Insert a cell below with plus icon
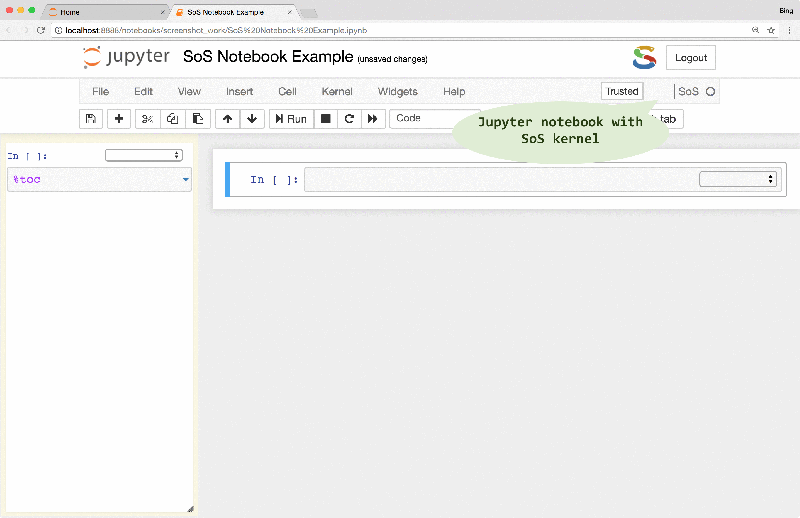Viewport: 800px width, 518px height. point(119,119)
